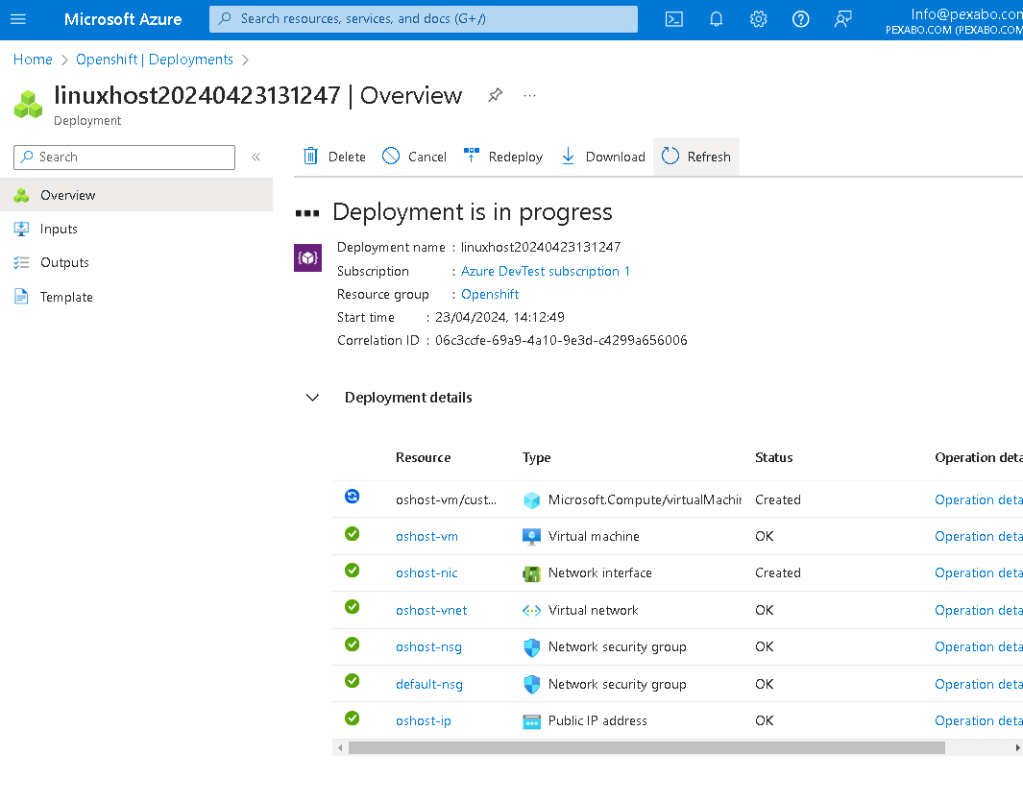Click the purple deployment template icon
This screenshot has height=803, width=1023.
(308, 258)
